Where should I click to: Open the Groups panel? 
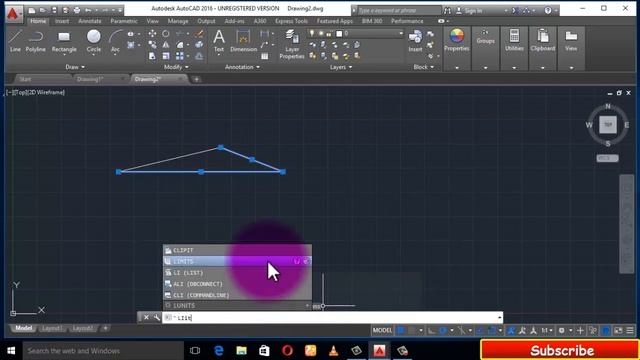coord(485,38)
